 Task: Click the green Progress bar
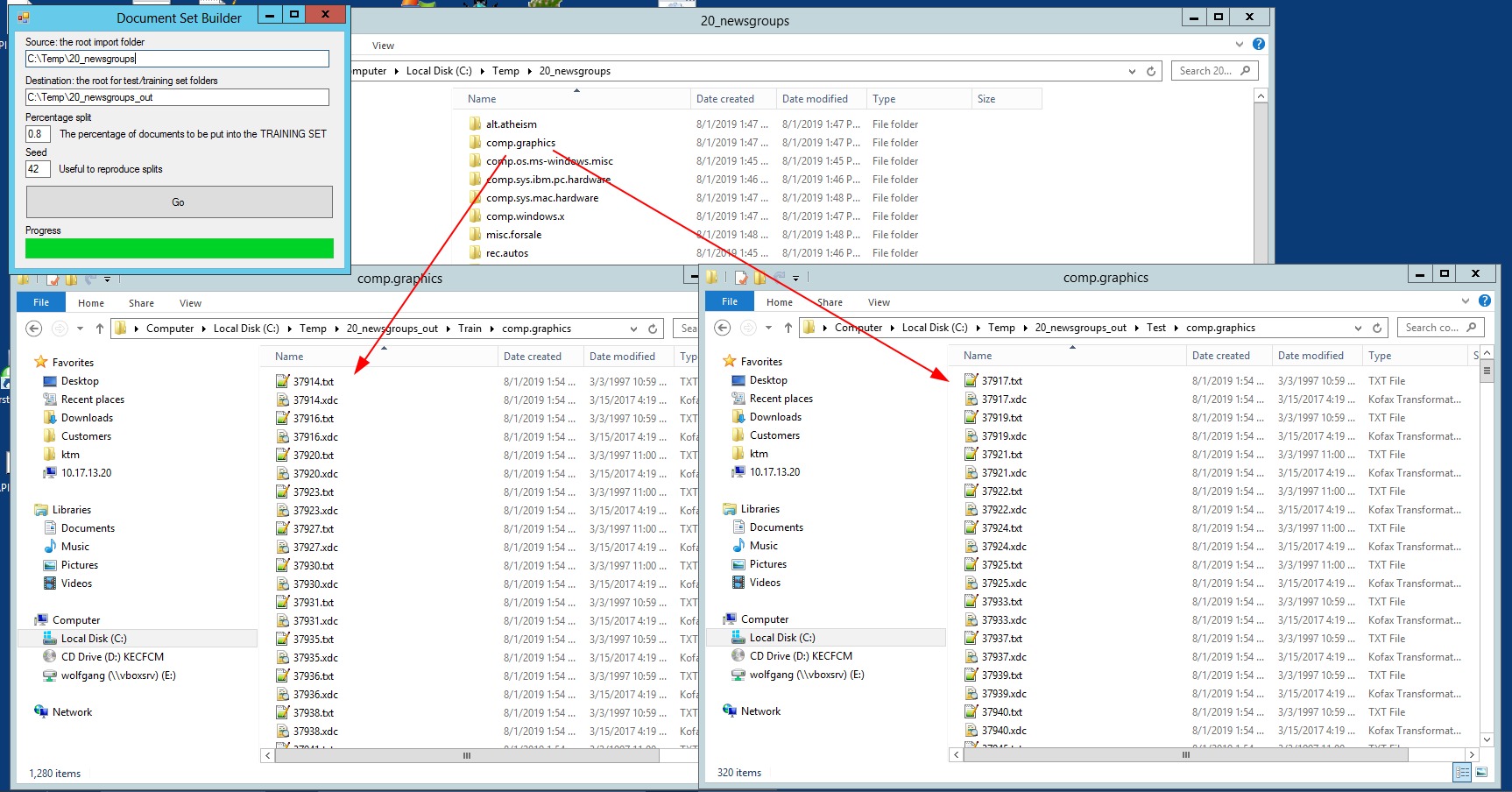pyautogui.click(x=179, y=249)
